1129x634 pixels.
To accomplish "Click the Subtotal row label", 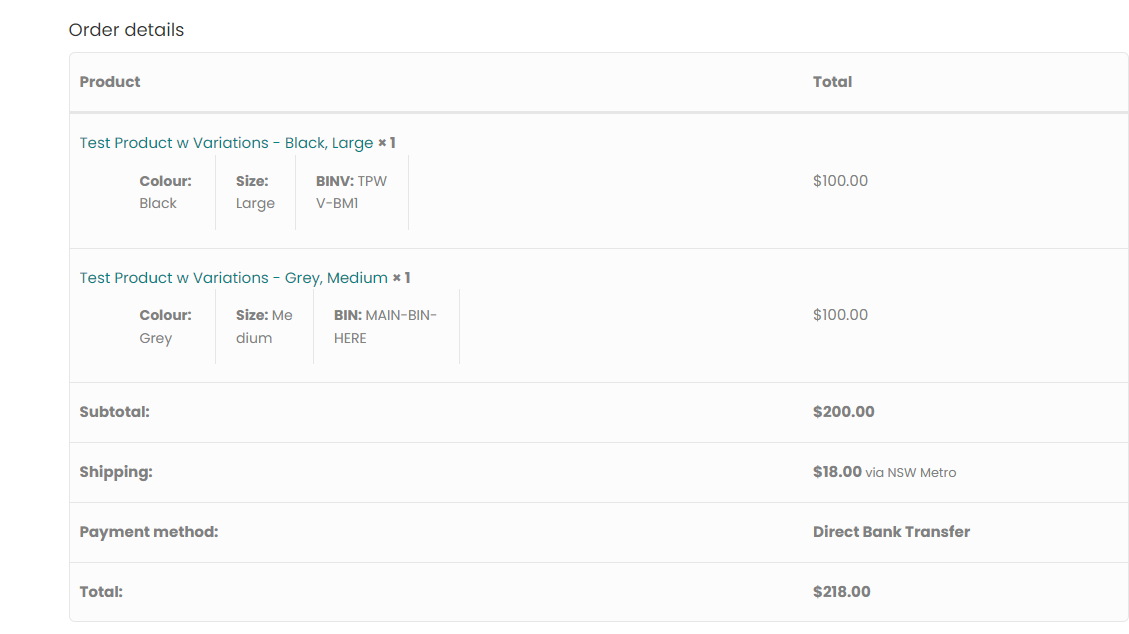I will tap(114, 412).
